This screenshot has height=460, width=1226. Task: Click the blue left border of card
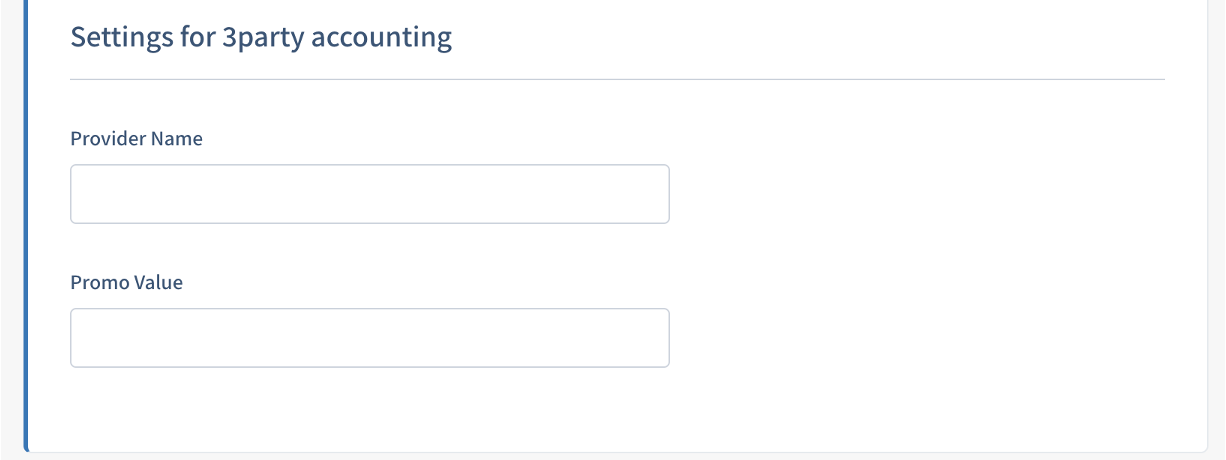tap(26, 230)
